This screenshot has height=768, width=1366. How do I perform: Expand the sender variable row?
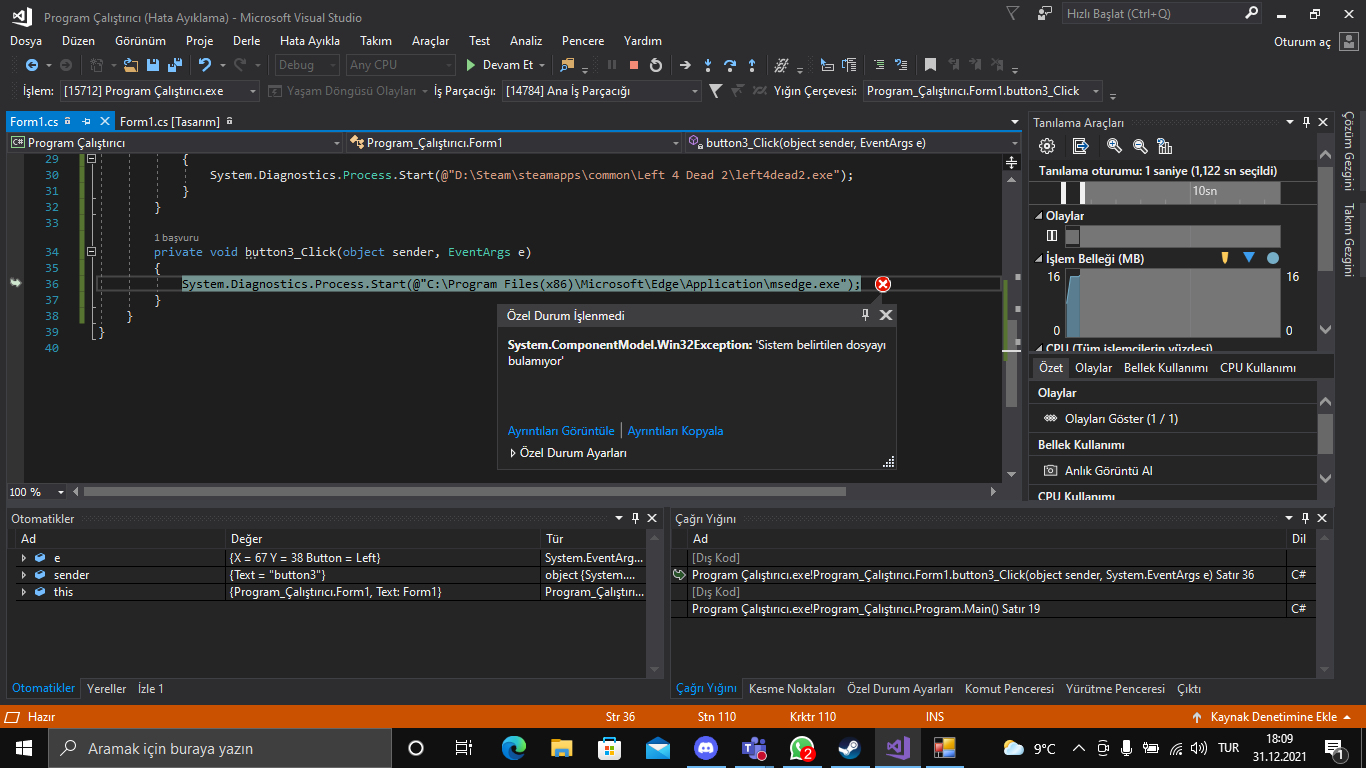coord(23,575)
